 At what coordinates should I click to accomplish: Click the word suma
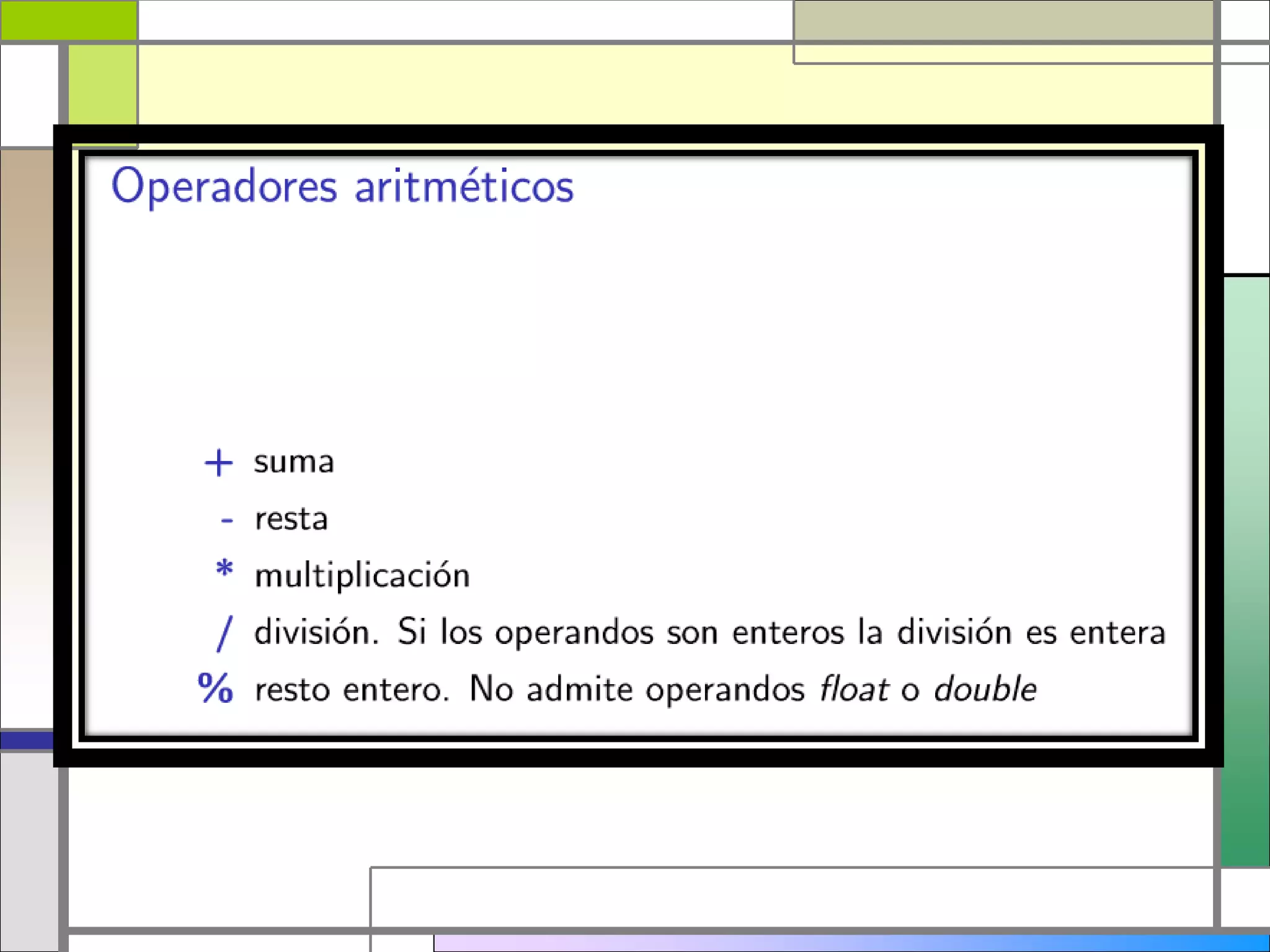coord(294,462)
